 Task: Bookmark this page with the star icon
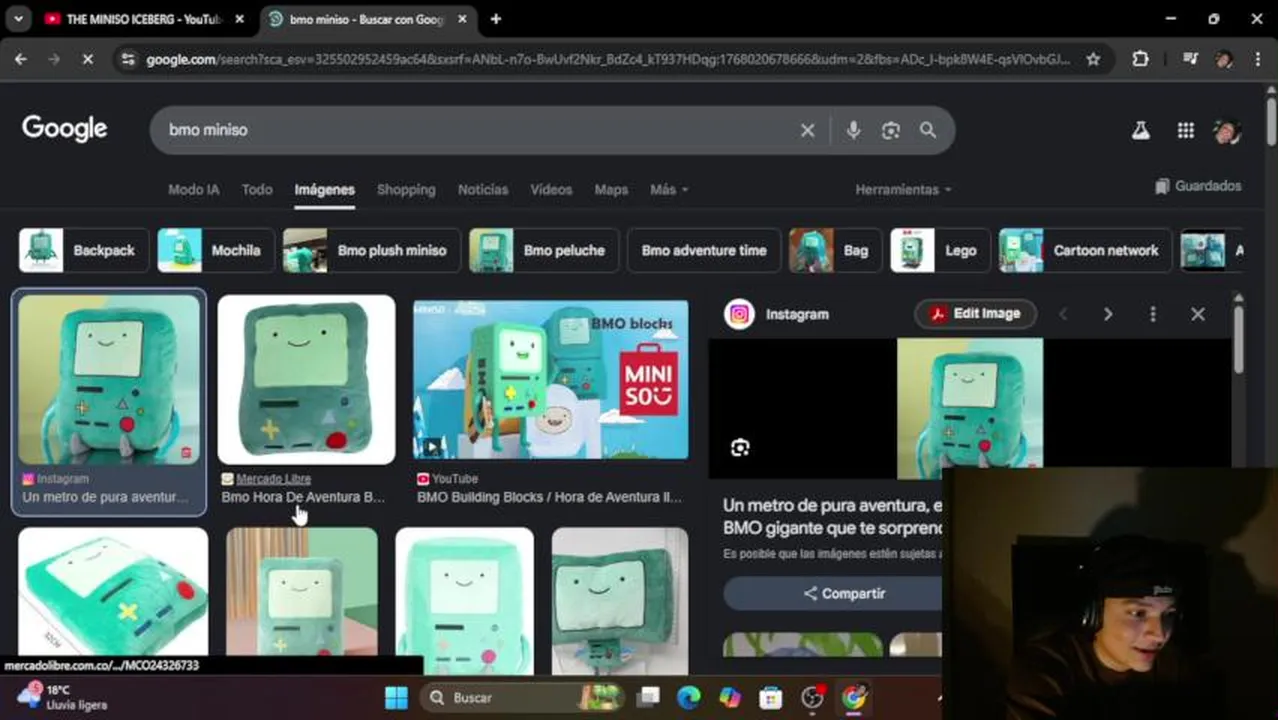point(1093,59)
